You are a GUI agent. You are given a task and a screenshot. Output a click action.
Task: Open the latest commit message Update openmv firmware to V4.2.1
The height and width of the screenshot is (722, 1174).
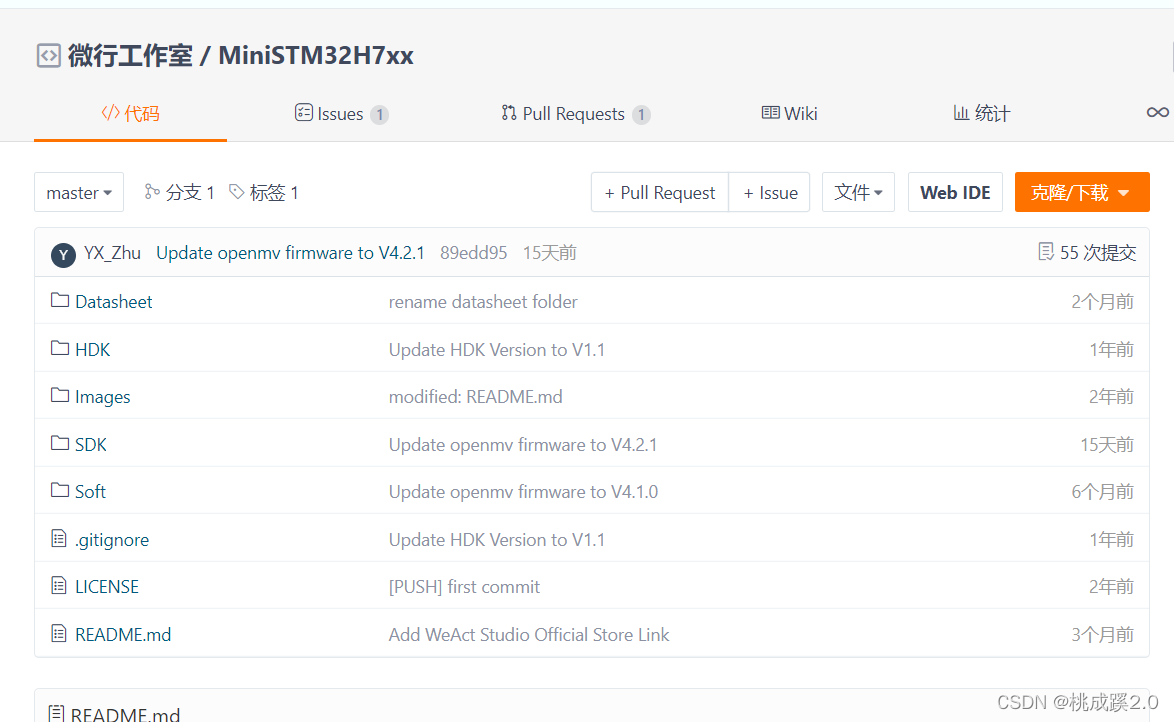tap(291, 253)
